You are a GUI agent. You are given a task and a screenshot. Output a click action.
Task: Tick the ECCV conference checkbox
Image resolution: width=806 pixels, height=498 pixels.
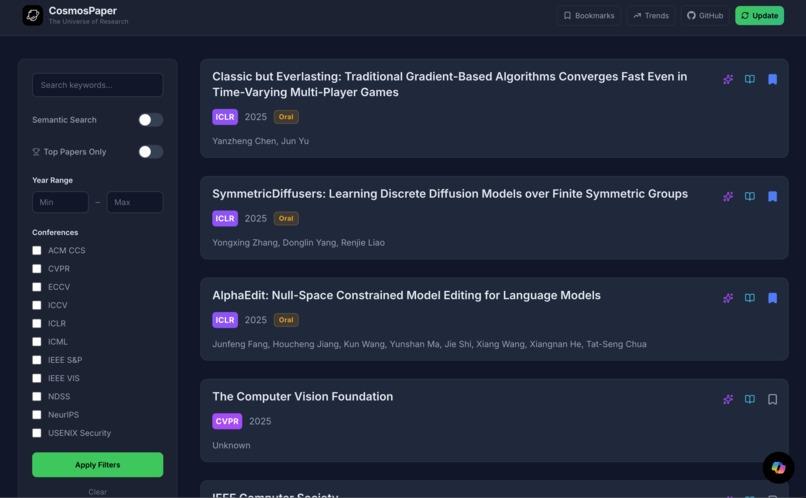[36, 287]
